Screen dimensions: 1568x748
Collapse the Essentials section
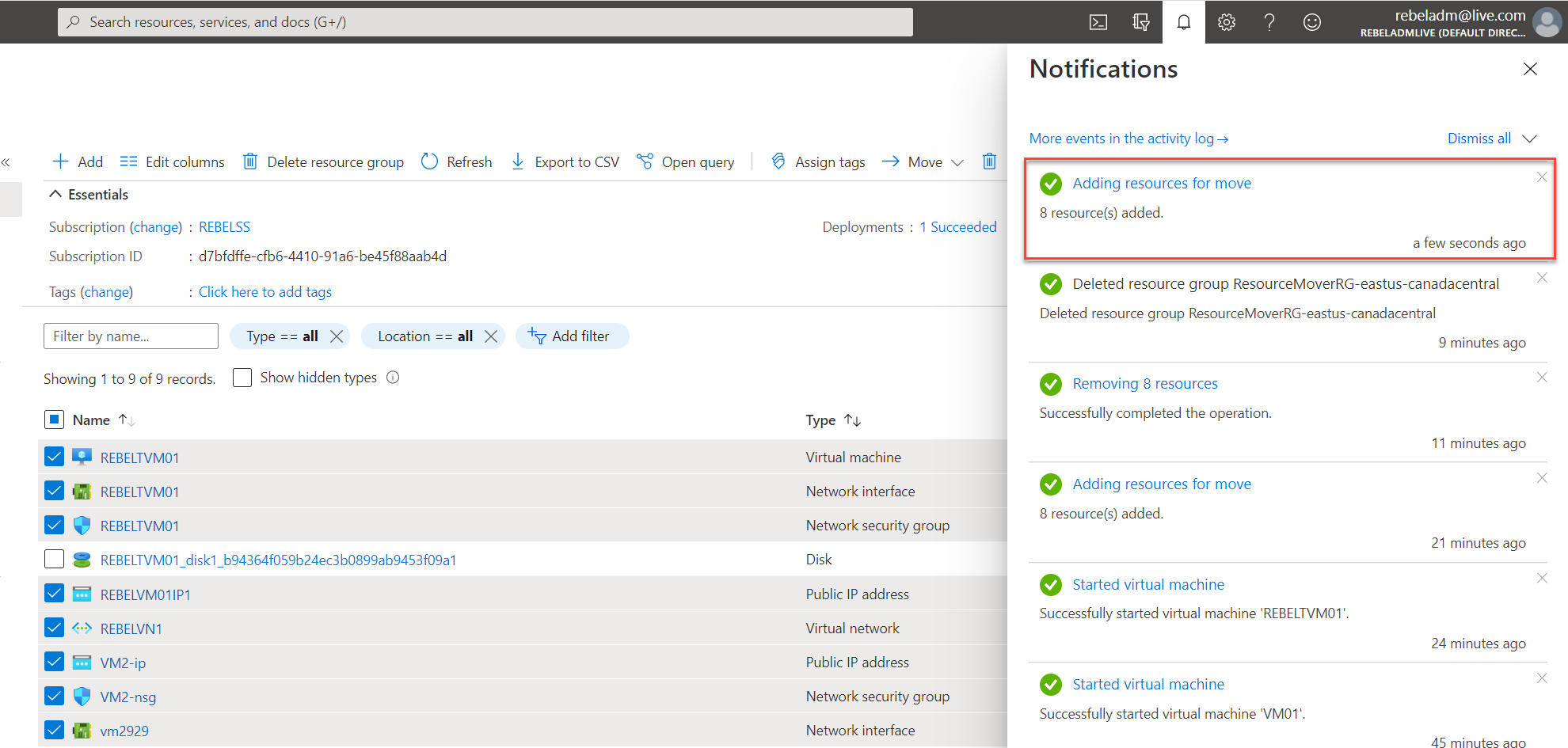click(55, 193)
